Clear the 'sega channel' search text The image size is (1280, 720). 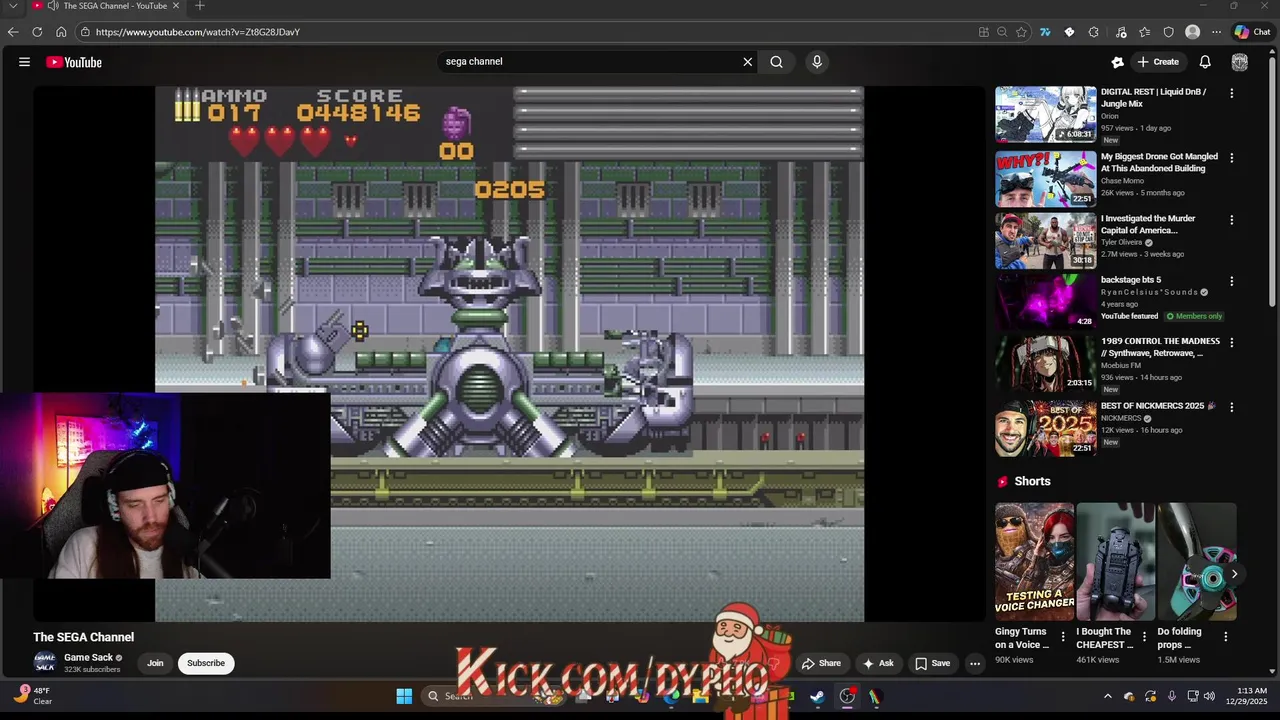click(747, 62)
